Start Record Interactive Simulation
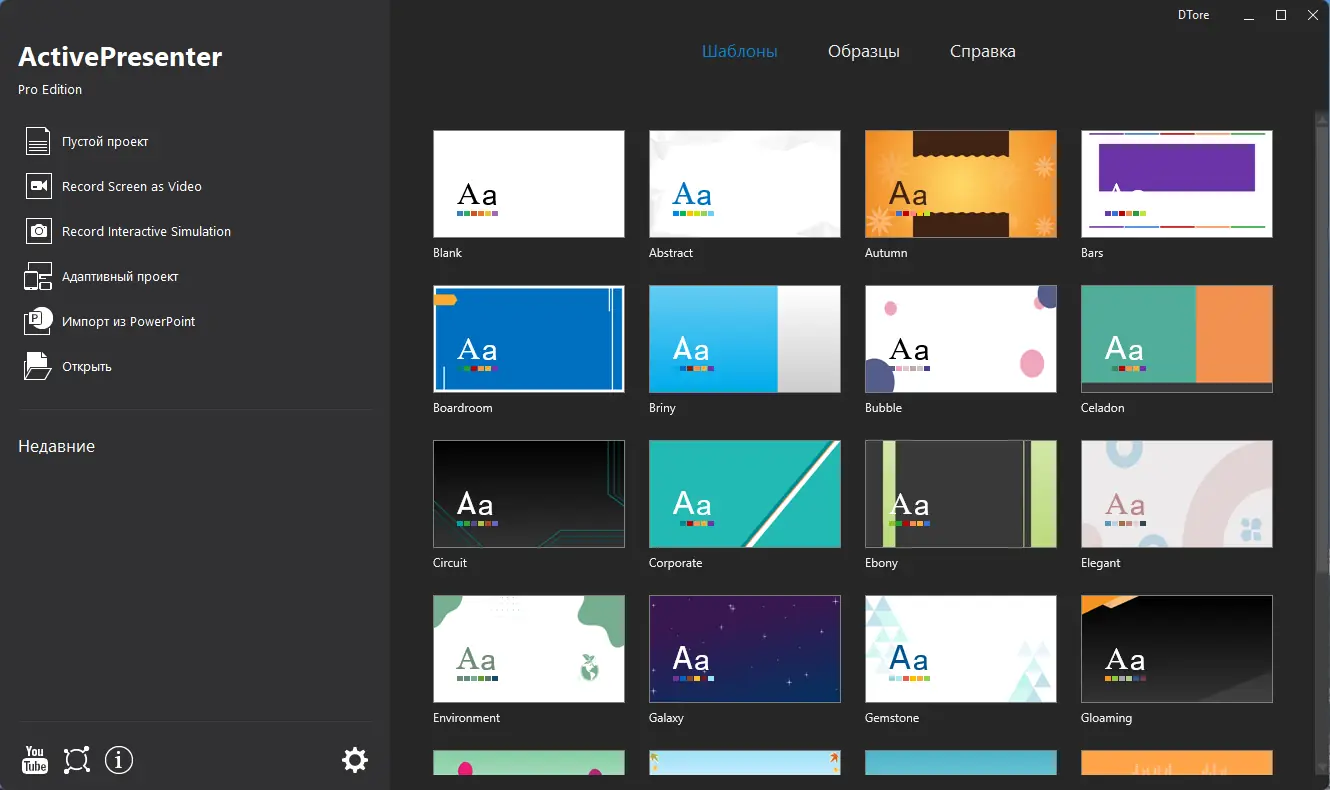Viewport: 1330px width, 790px height. pos(146,231)
